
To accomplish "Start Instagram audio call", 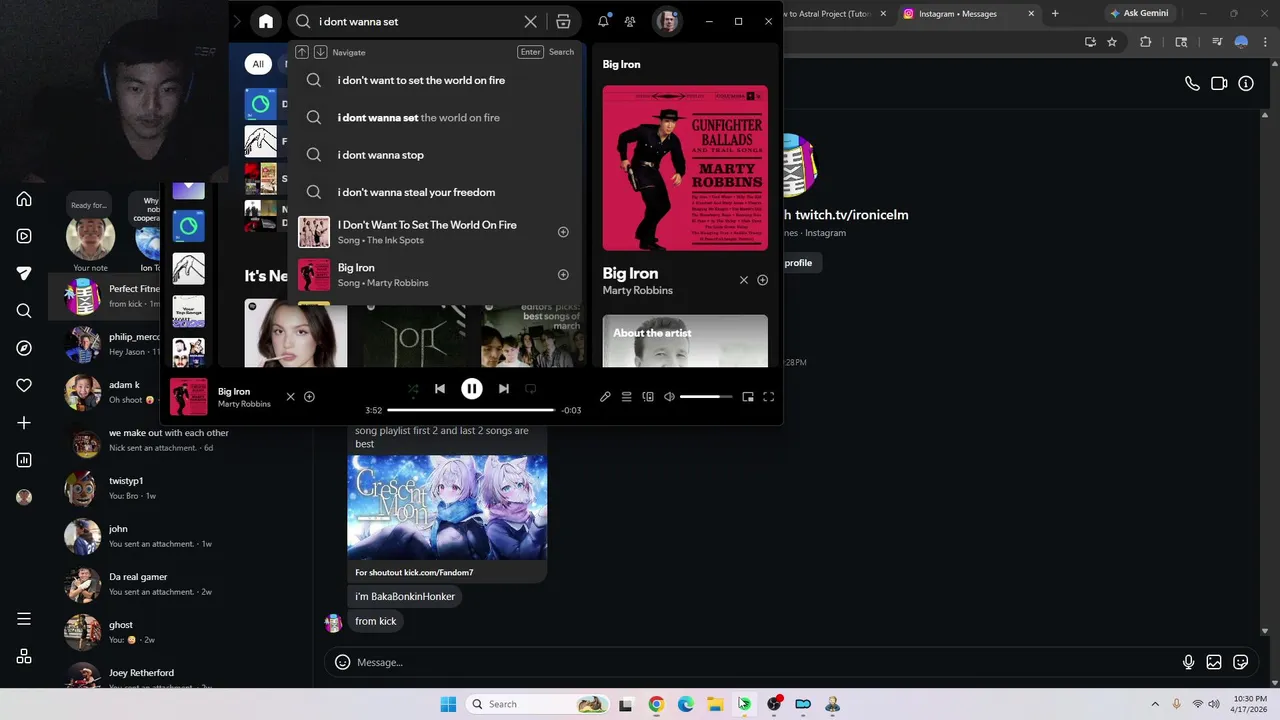I will (x=1192, y=84).
